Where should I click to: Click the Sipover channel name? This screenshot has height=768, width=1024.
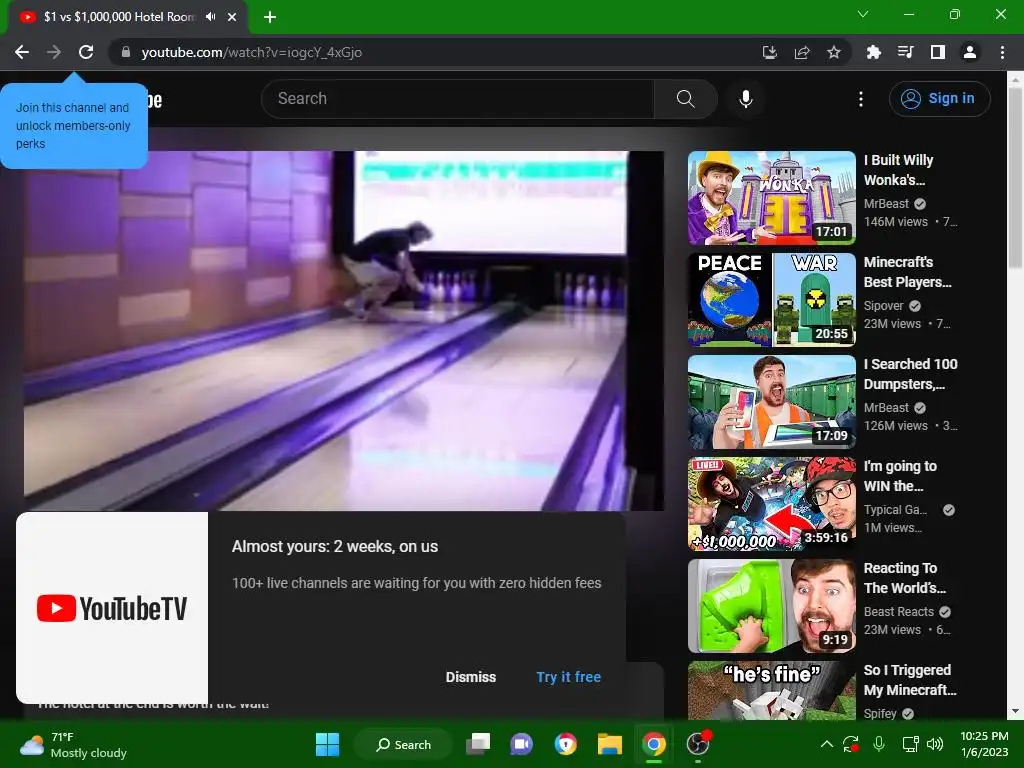[x=884, y=306]
